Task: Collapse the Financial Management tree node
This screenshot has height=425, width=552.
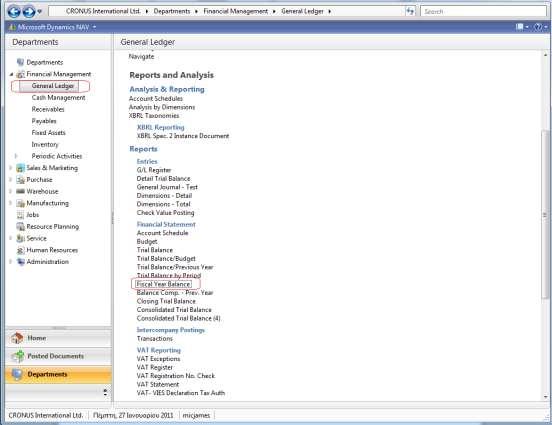Action: coord(11,74)
